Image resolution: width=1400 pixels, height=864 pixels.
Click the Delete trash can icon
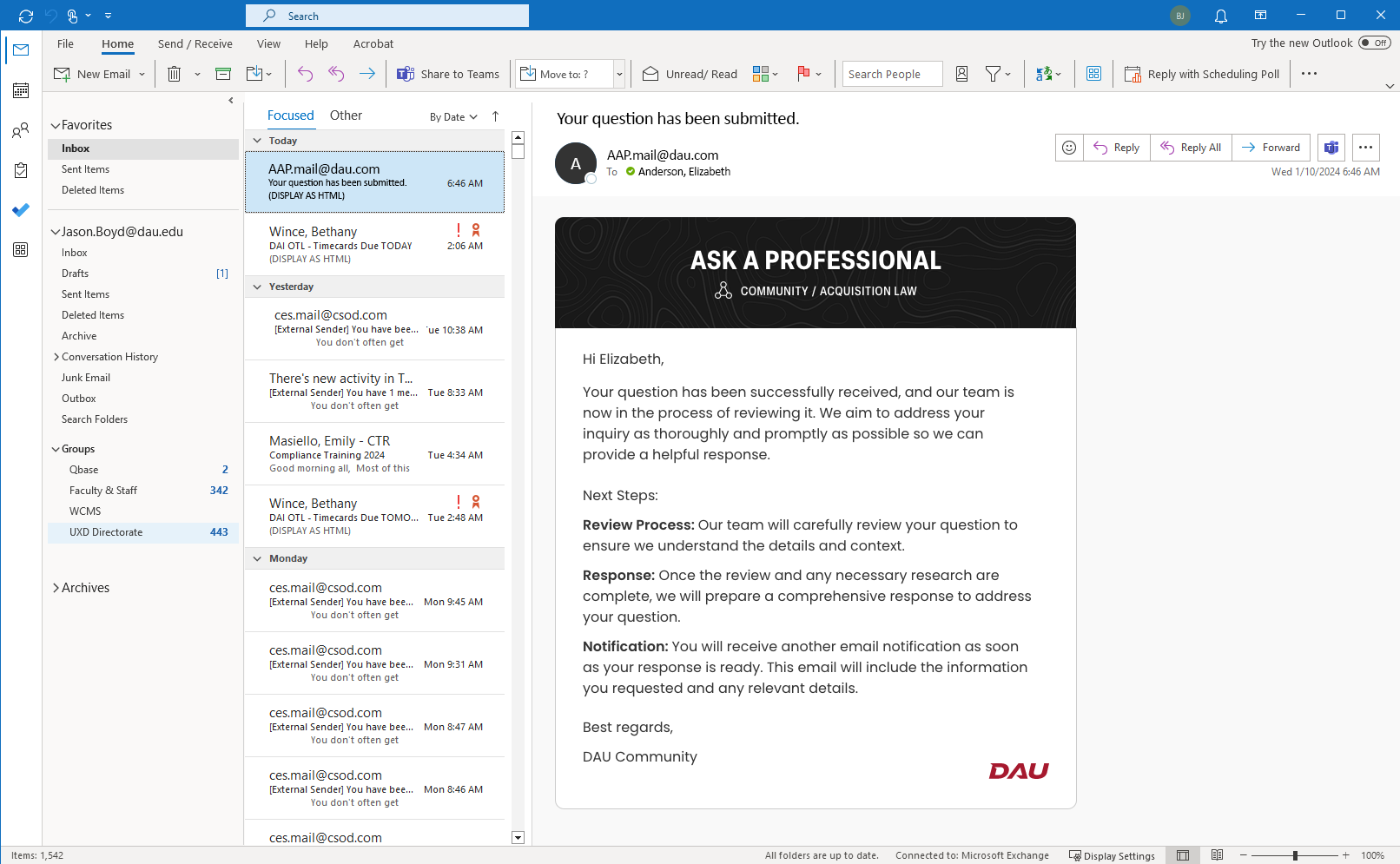[x=174, y=74]
